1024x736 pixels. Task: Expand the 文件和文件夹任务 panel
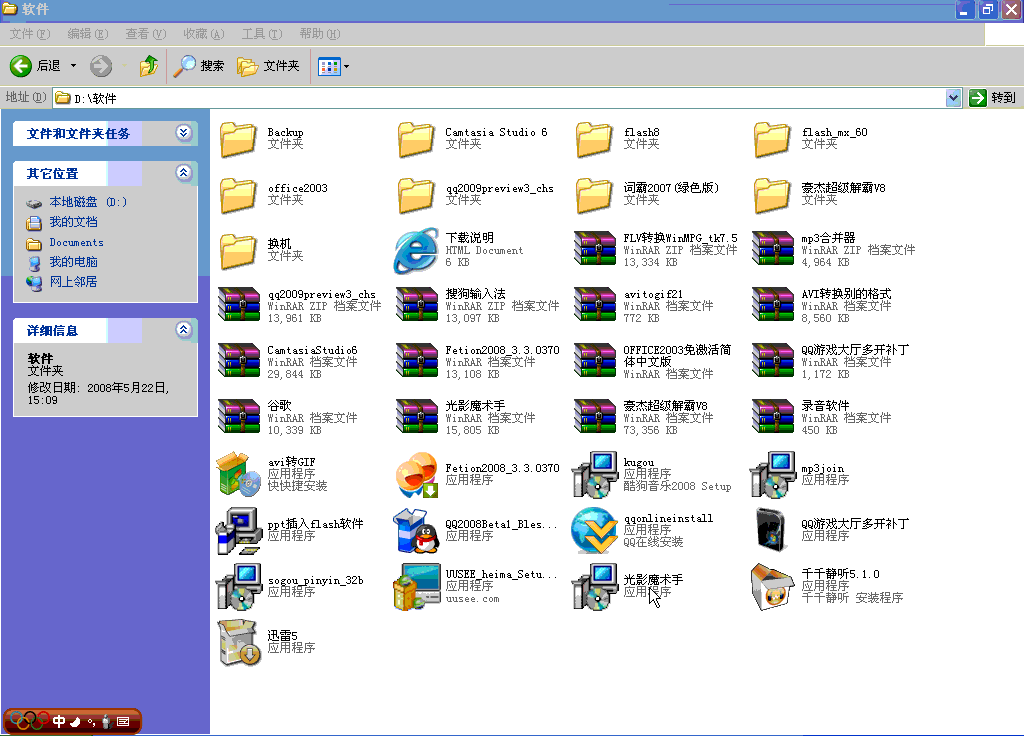(x=184, y=133)
